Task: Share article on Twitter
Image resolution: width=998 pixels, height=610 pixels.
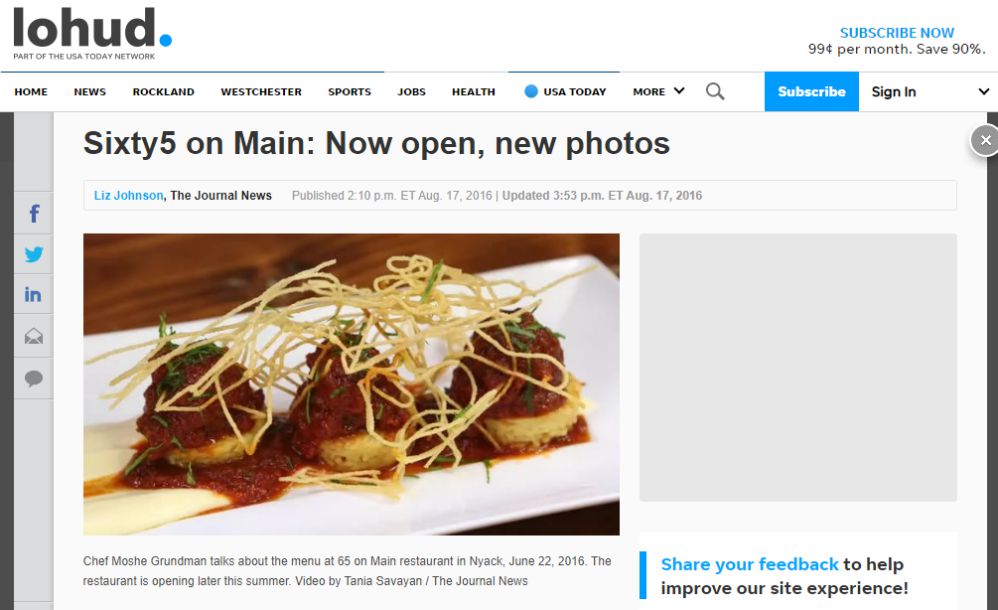Action: (34, 254)
